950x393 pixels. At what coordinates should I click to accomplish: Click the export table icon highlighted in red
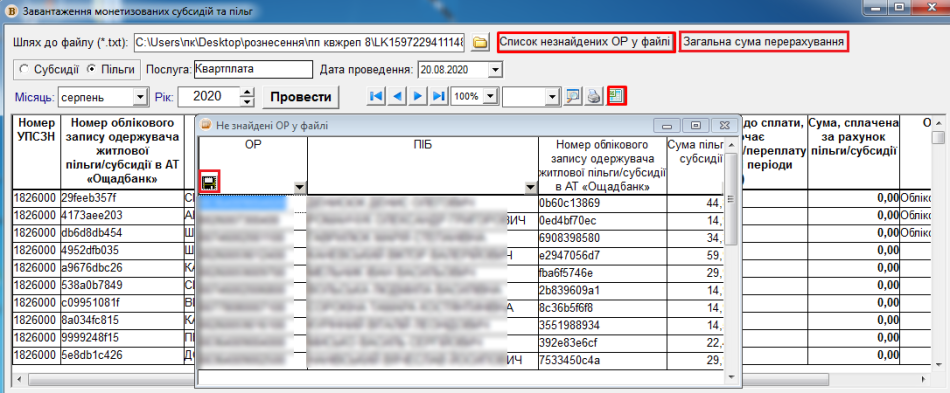click(x=617, y=96)
